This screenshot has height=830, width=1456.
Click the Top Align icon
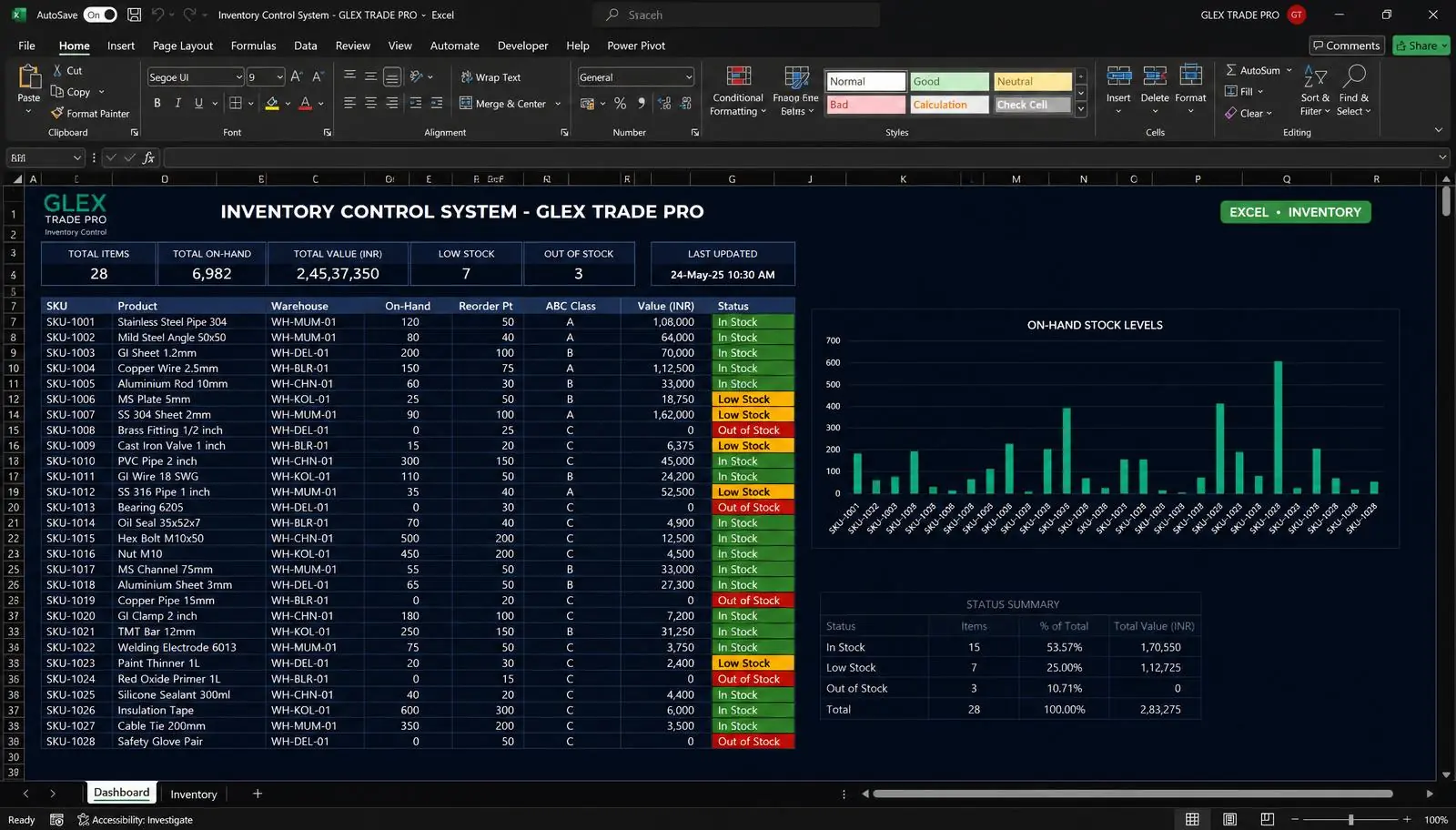[x=349, y=76]
